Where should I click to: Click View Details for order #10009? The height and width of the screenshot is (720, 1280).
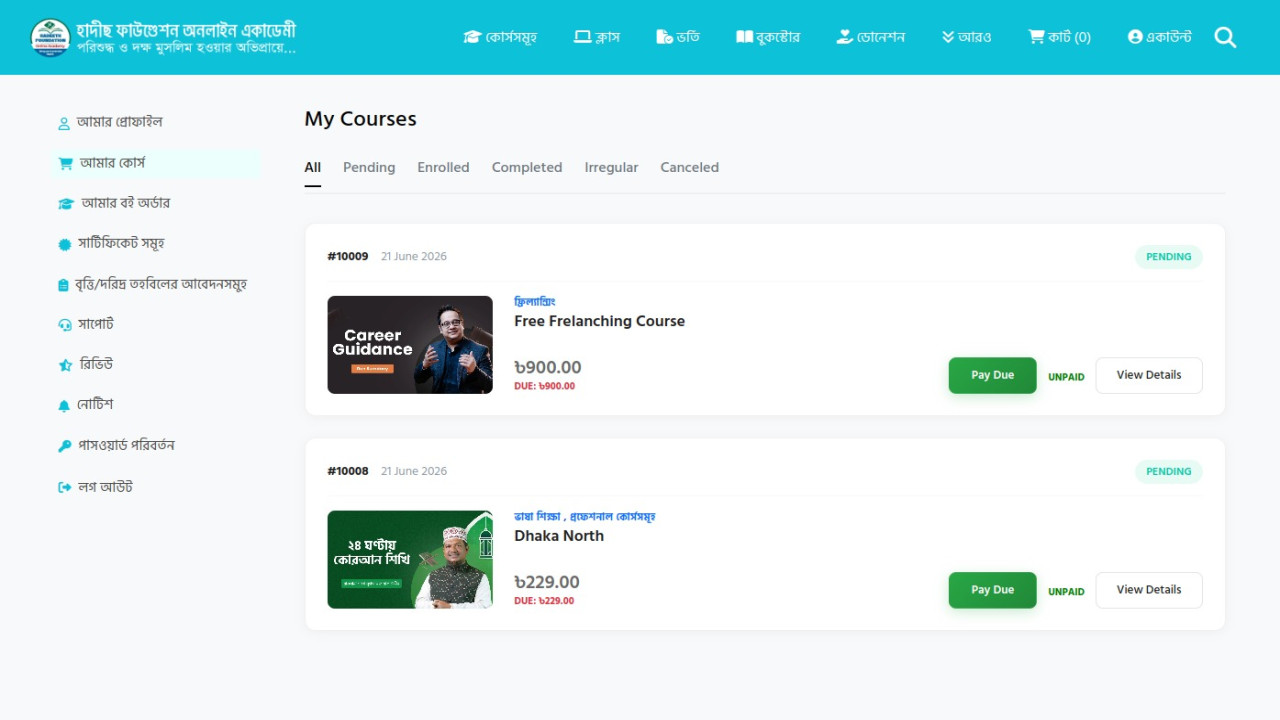tap(1149, 375)
